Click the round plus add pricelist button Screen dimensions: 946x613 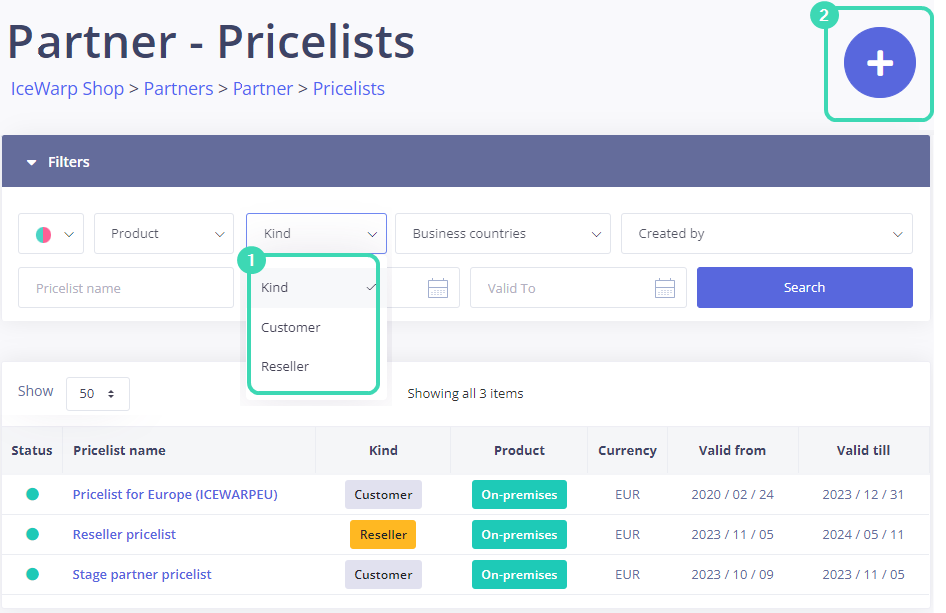(x=879, y=63)
